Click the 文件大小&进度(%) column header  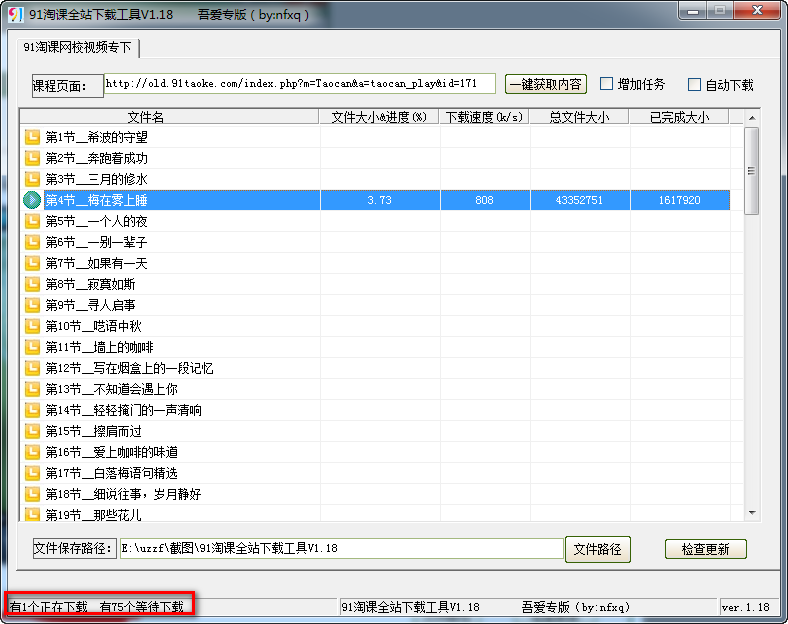(379, 117)
